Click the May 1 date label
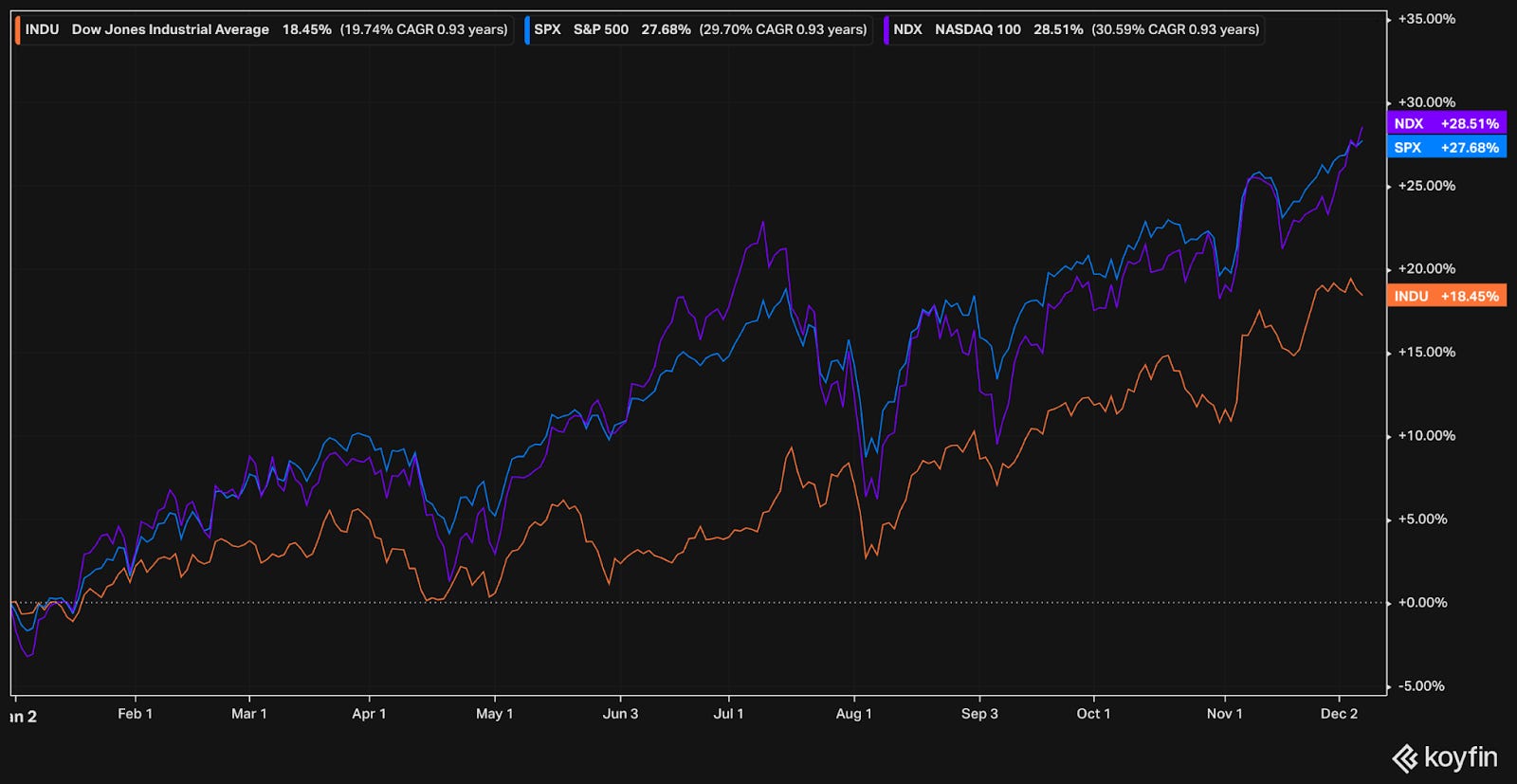1517x784 pixels. coord(494,714)
